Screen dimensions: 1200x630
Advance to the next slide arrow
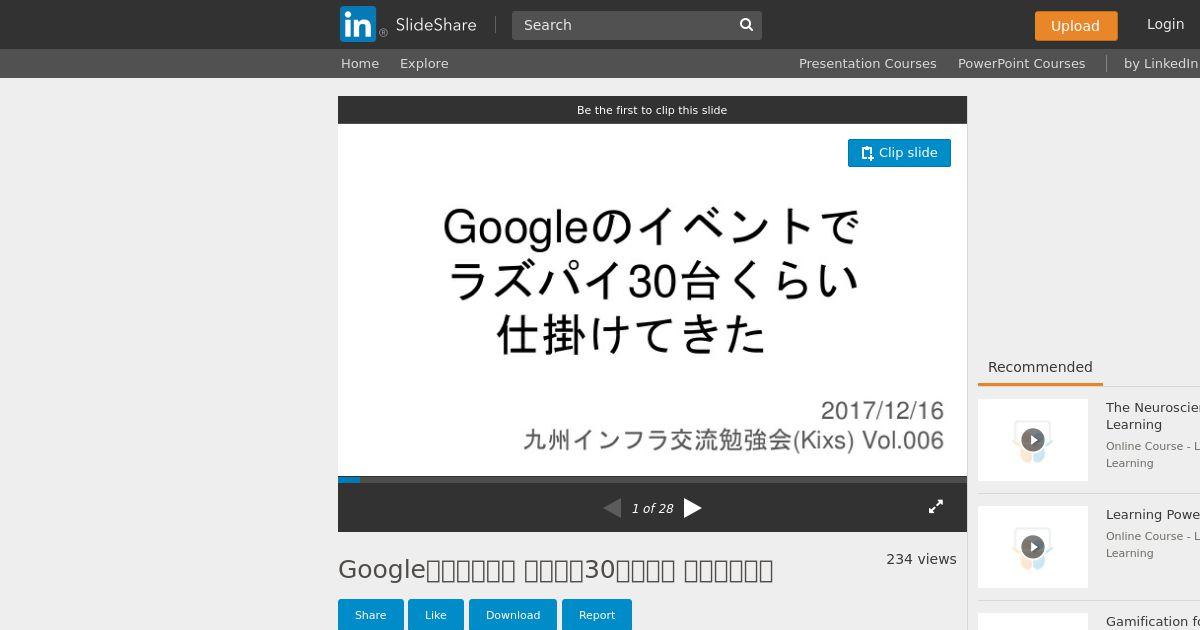tap(692, 508)
